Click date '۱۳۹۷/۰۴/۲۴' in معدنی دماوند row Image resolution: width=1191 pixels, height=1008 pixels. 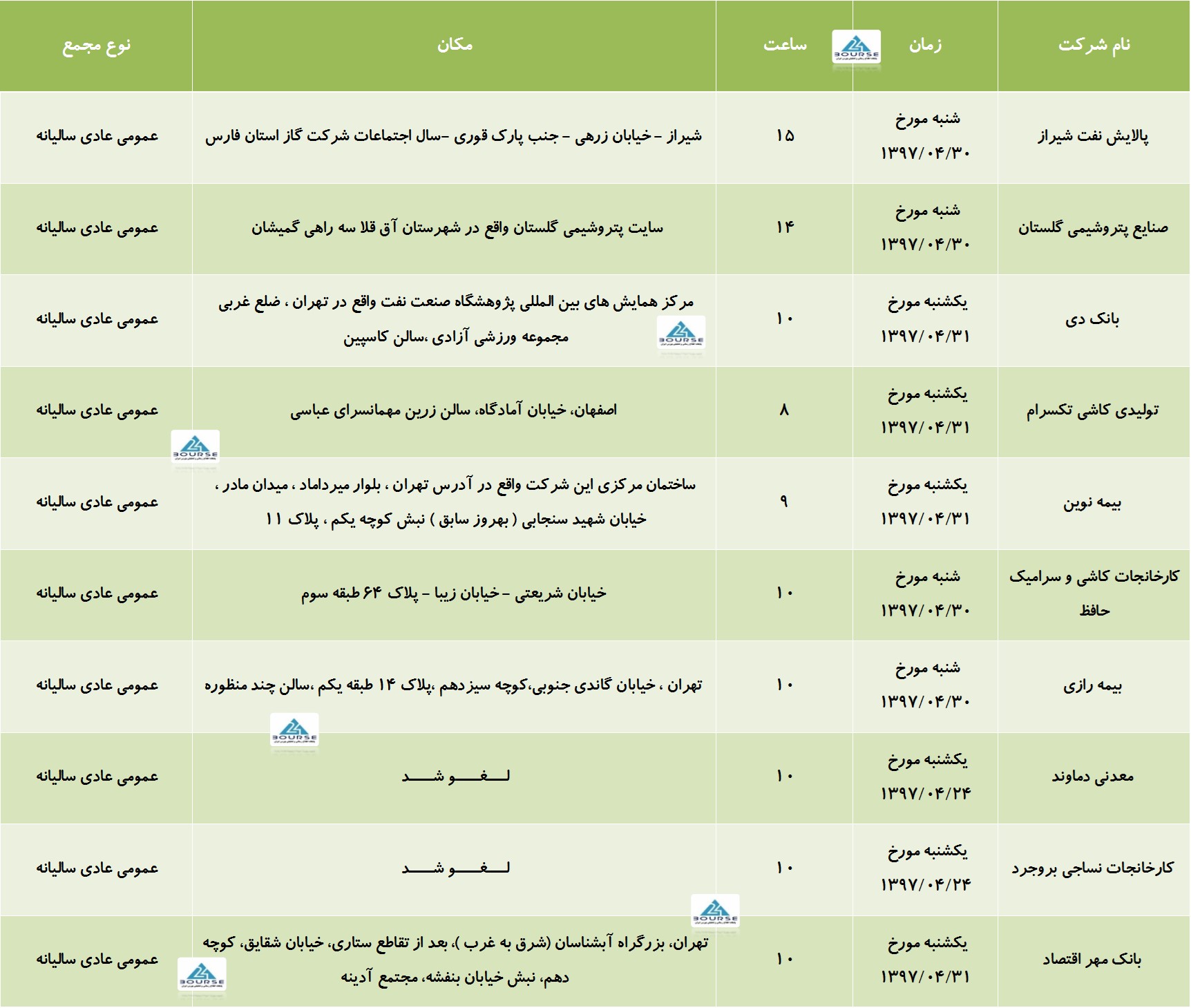926,793
